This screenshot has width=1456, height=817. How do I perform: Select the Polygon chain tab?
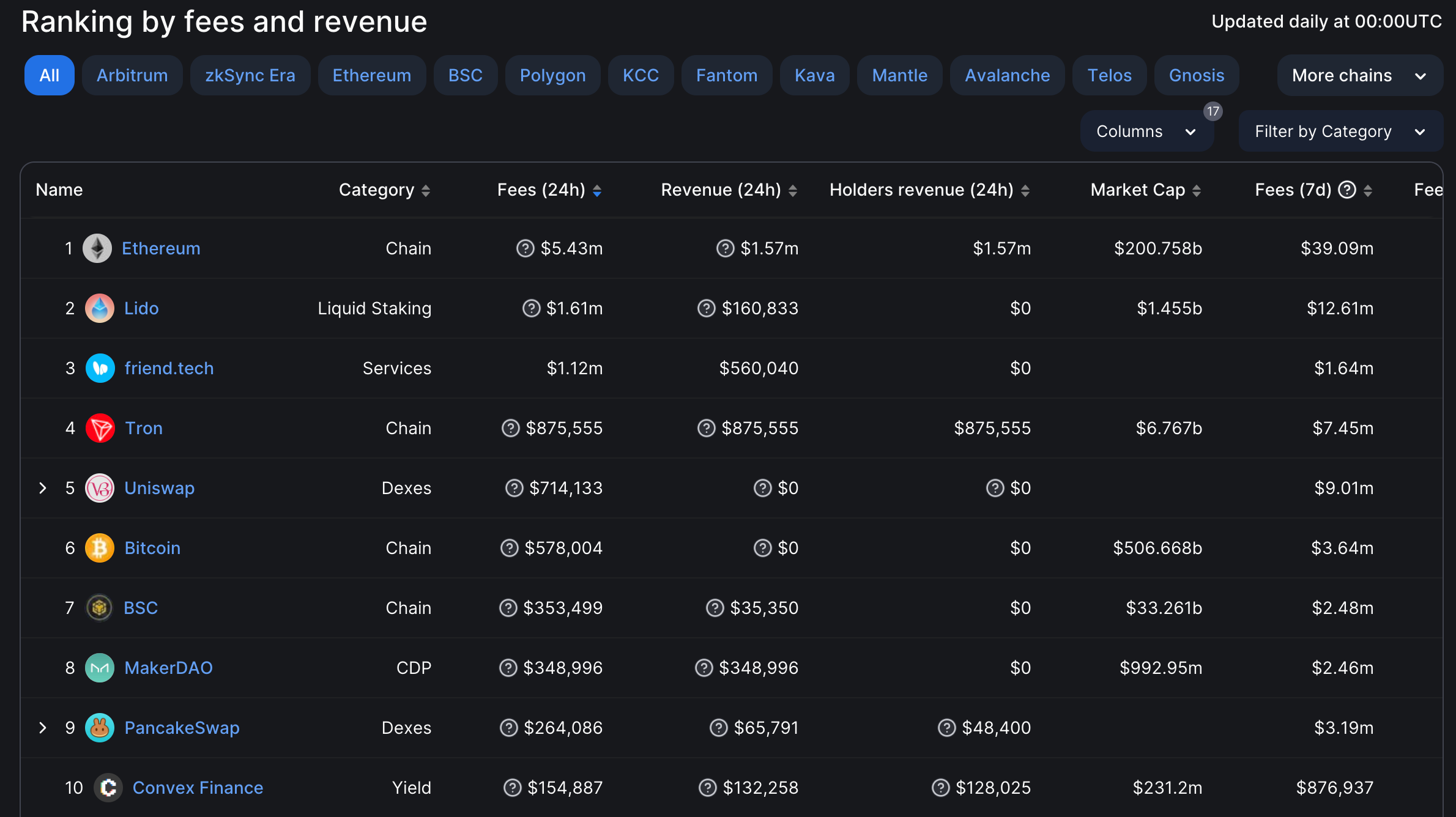[x=552, y=75]
